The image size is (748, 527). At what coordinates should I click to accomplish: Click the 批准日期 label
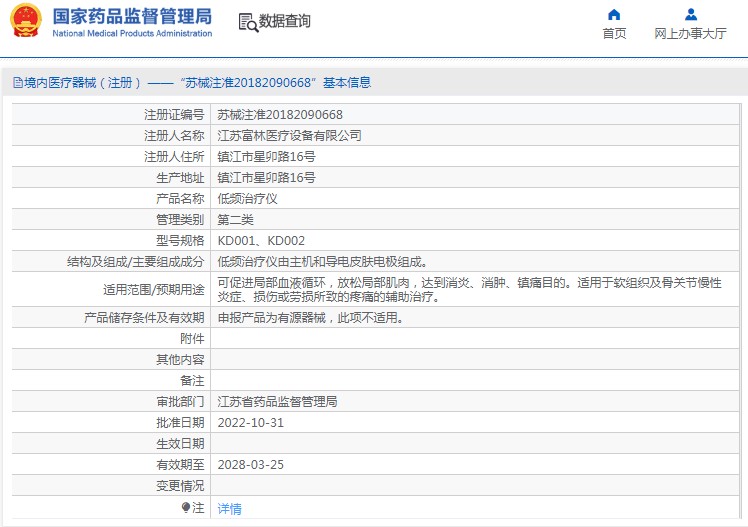click(x=180, y=423)
